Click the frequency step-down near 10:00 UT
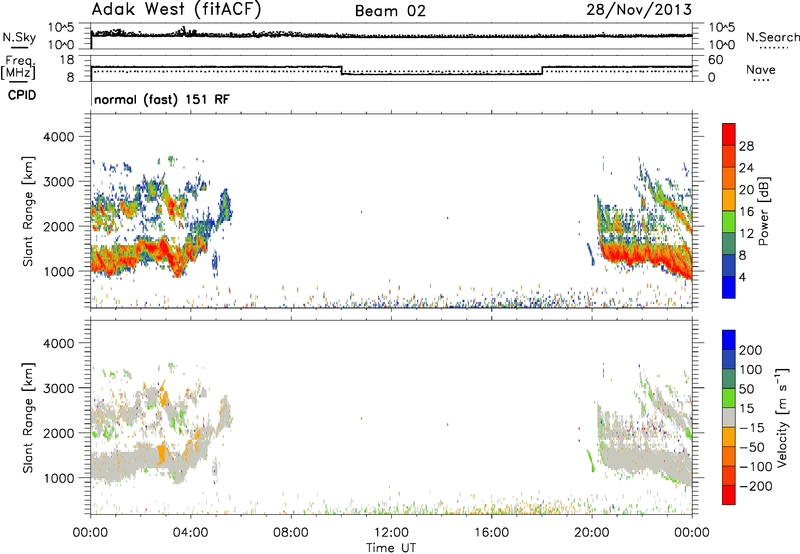This screenshot has height=554, width=800. click(x=341, y=70)
